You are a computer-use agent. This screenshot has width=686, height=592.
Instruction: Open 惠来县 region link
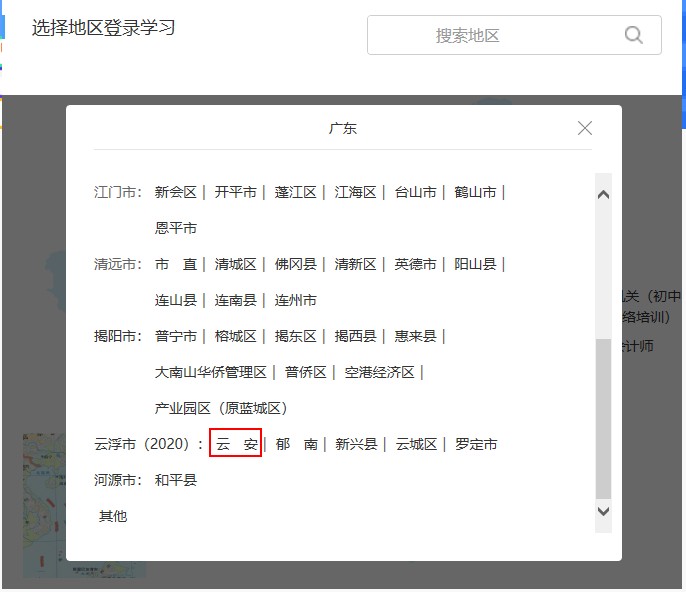[415, 336]
